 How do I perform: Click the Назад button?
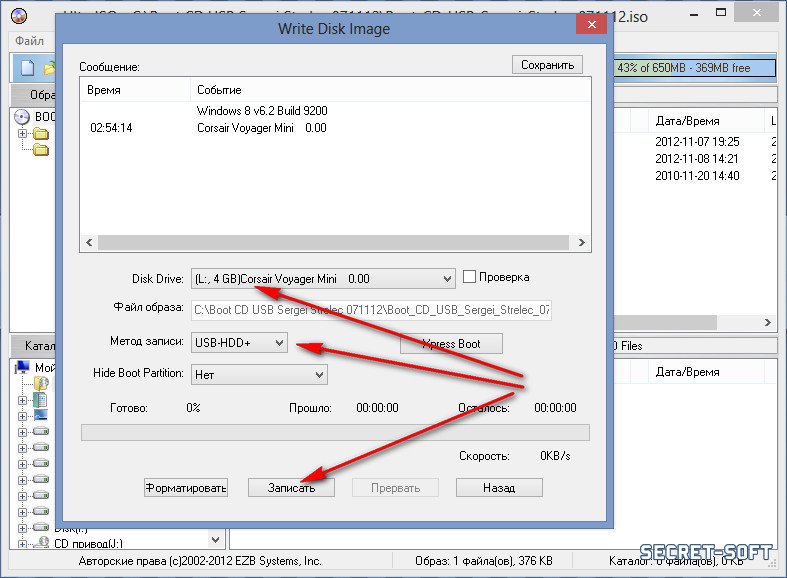(498, 488)
